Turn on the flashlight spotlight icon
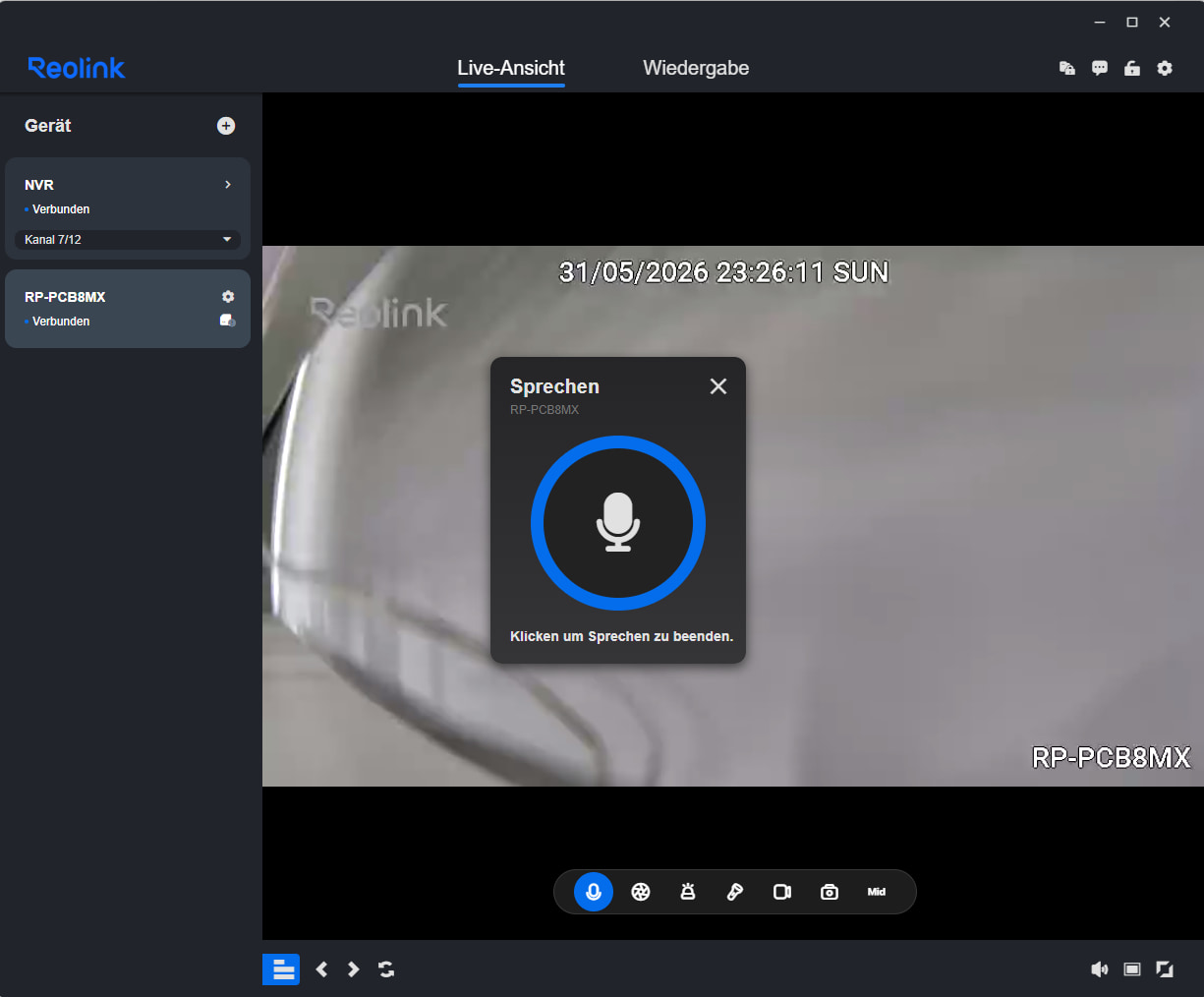 click(x=735, y=892)
